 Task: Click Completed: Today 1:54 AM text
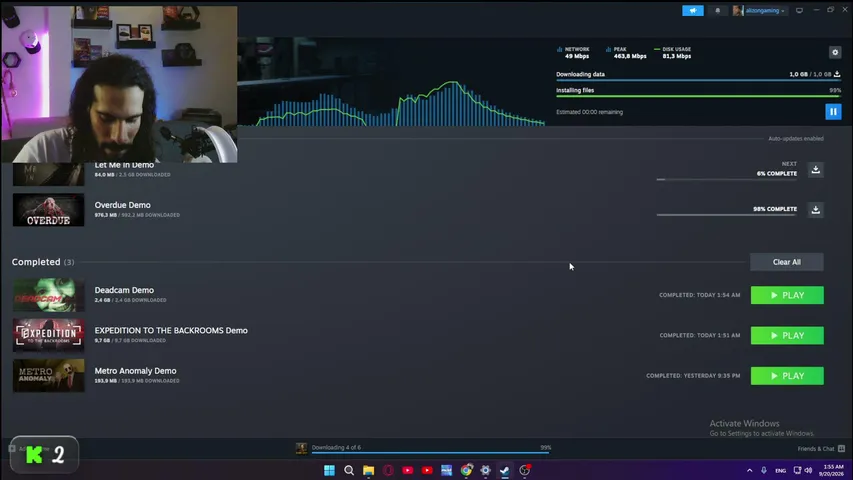pos(700,295)
